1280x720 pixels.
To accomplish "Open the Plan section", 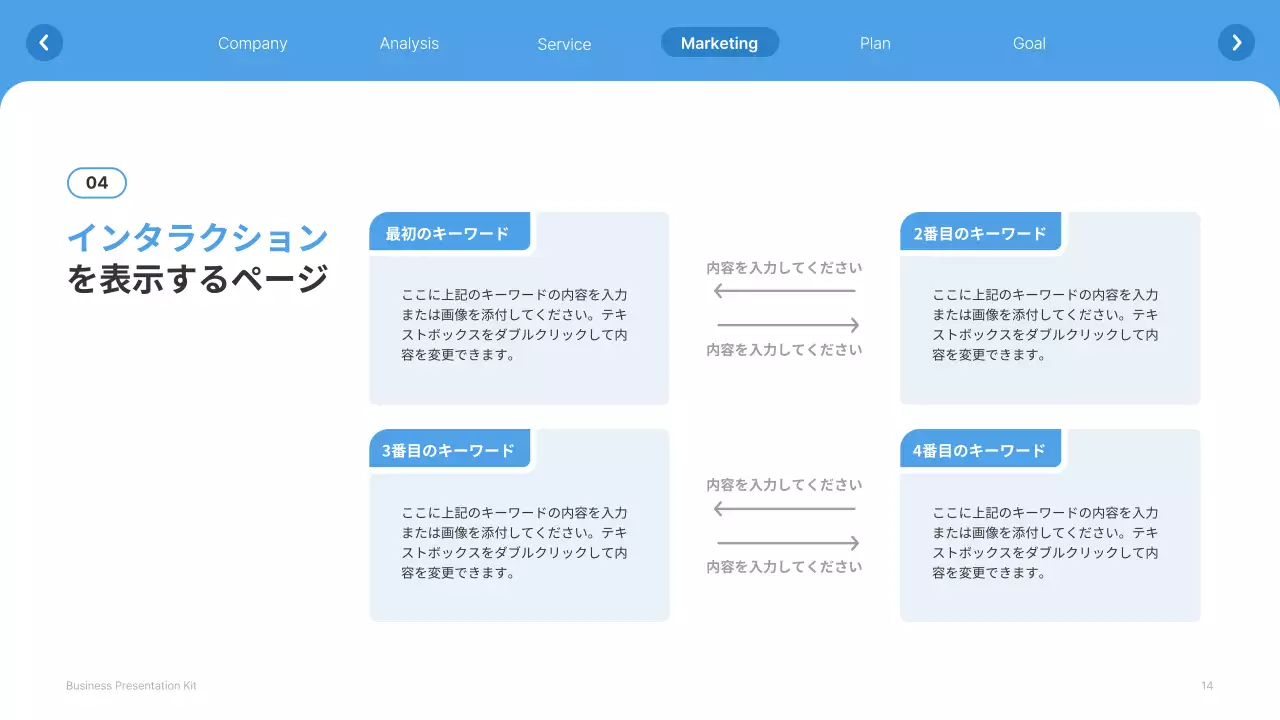I will (875, 43).
